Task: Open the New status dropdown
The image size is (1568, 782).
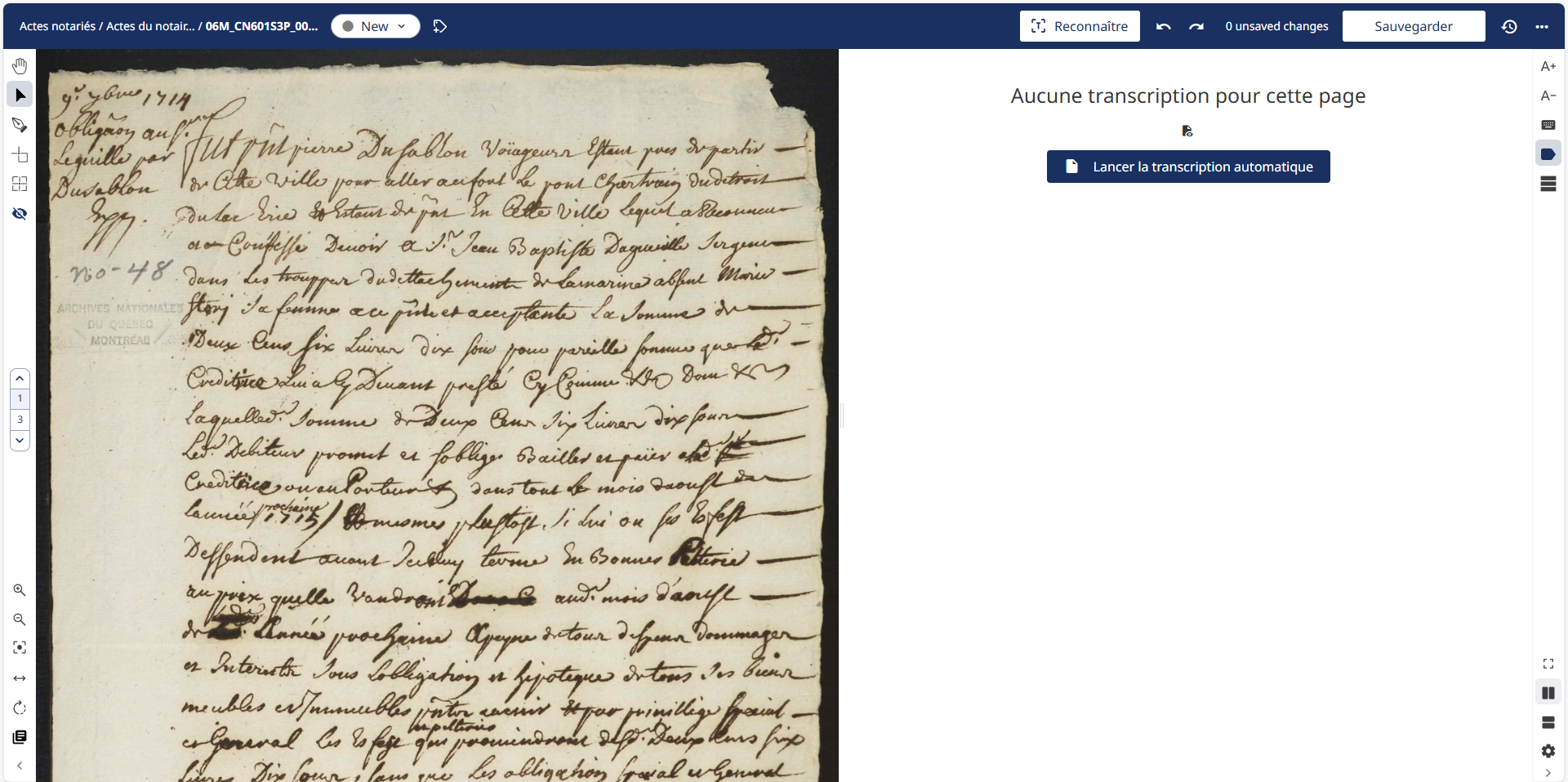Action: click(375, 26)
